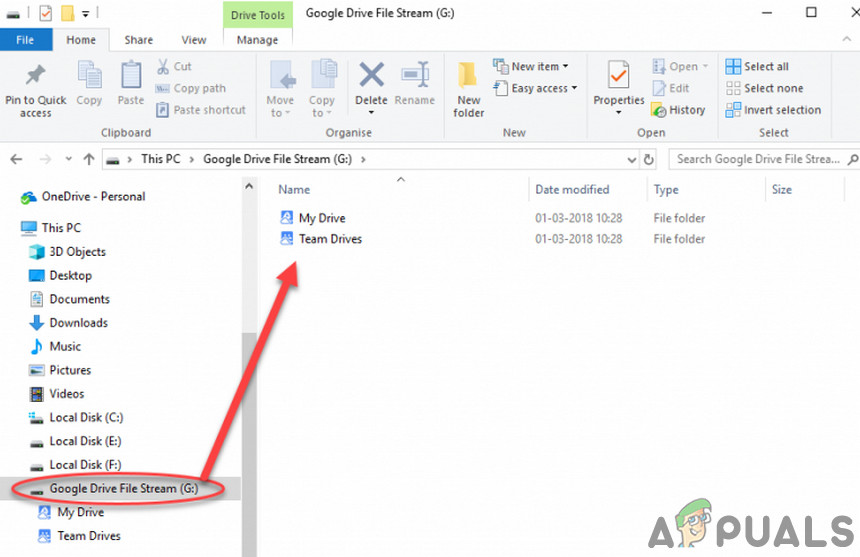Open the recent locations dropdown arrow
Image resolution: width=860 pixels, height=557 pixels.
point(69,160)
